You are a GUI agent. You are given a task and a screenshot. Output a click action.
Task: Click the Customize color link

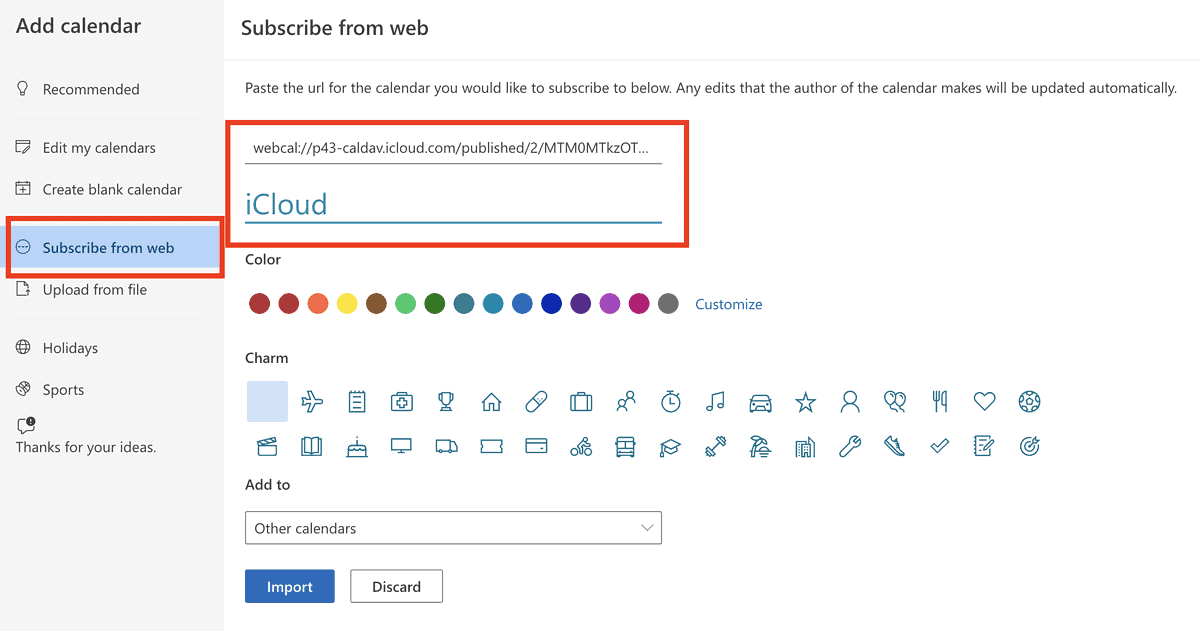click(729, 304)
